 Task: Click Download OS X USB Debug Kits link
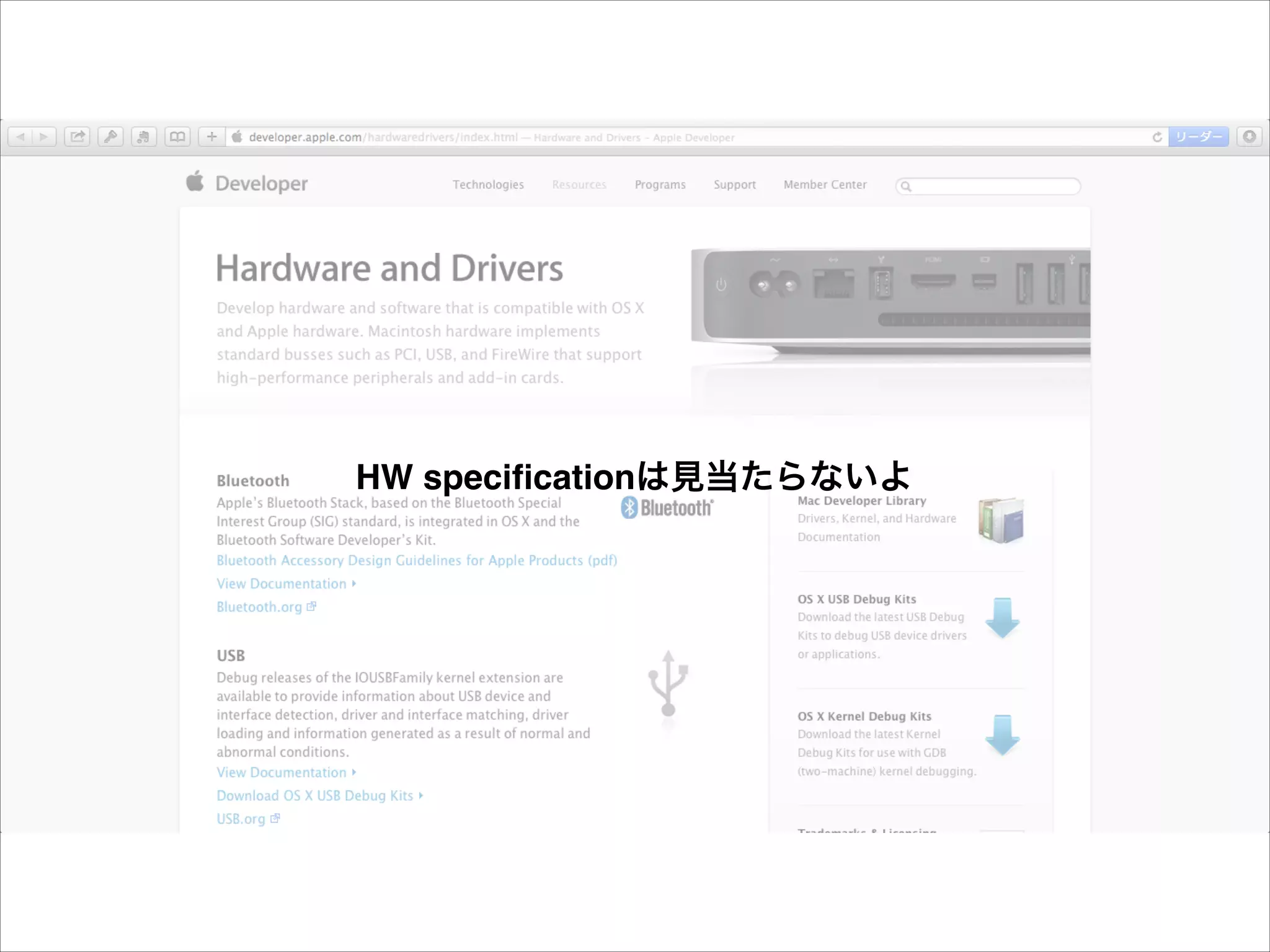tap(319, 796)
